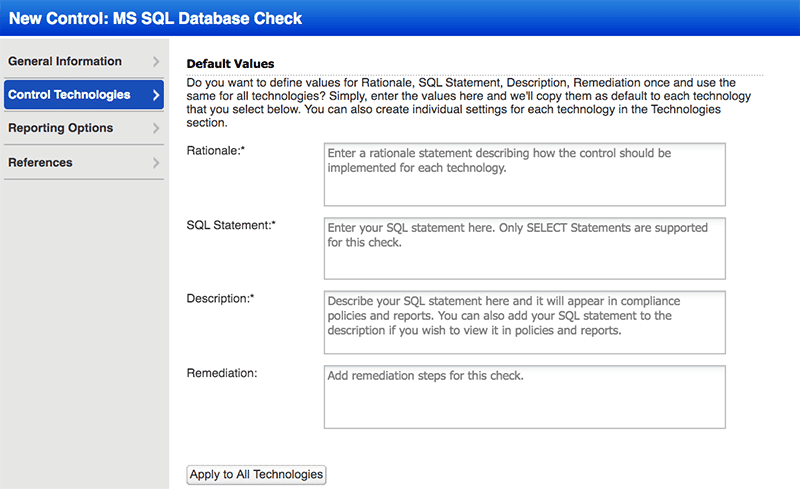Open the General Information section
Image resolution: width=800 pixels, height=489 pixels.
[x=84, y=61]
